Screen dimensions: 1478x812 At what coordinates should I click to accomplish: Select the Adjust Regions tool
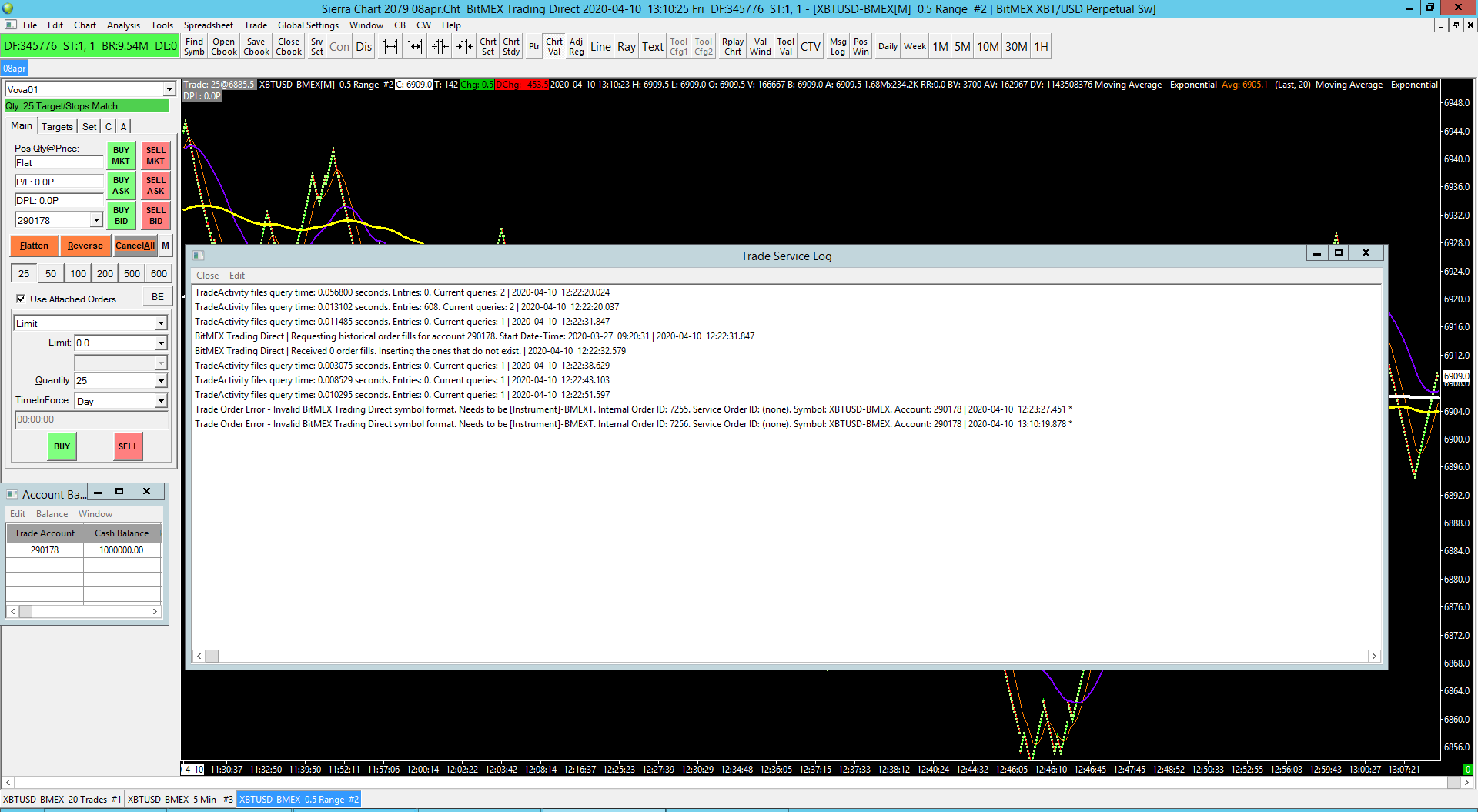coord(577,47)
